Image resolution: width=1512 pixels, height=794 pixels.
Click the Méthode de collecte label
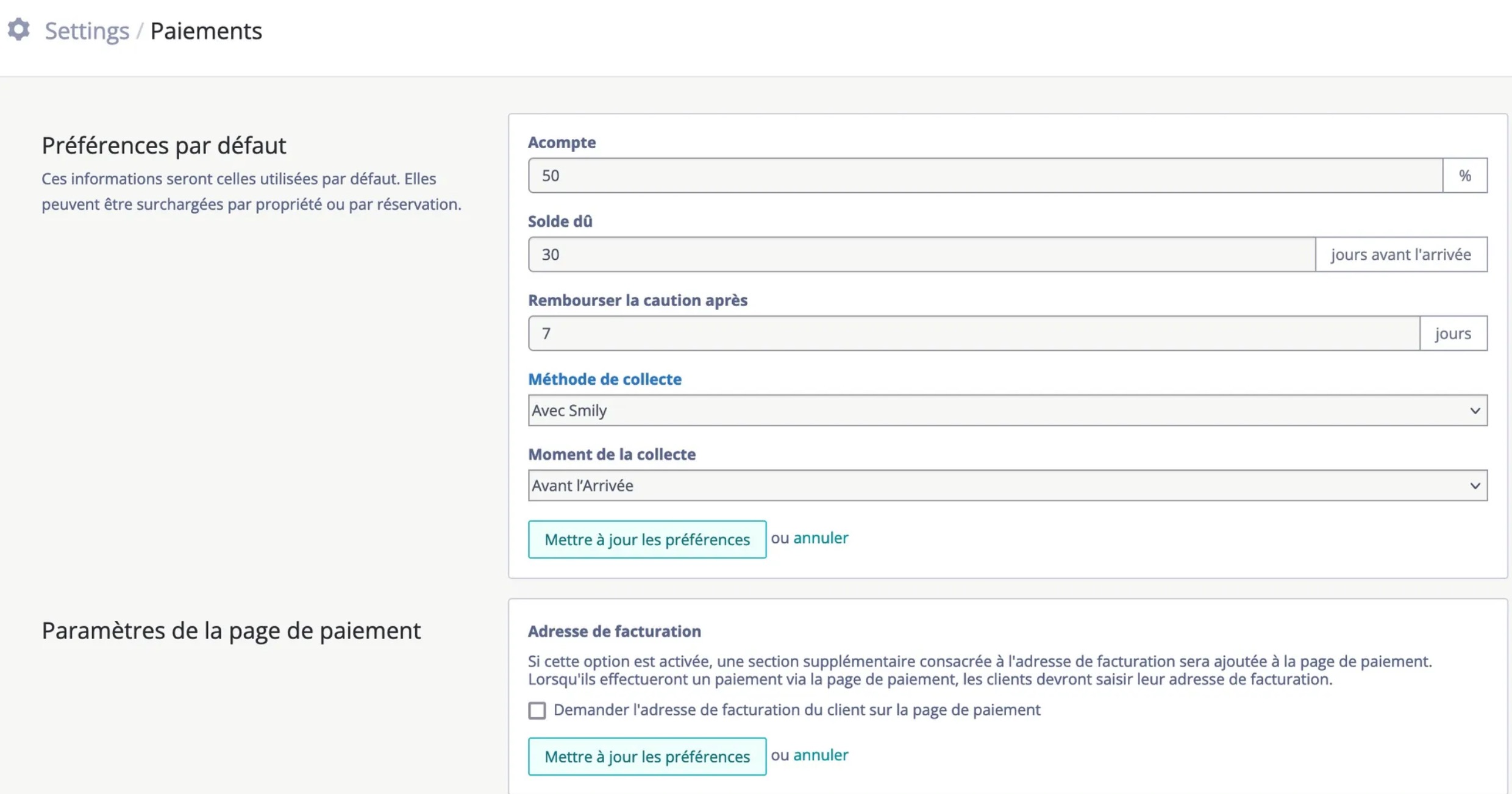[x=604, y=379]
